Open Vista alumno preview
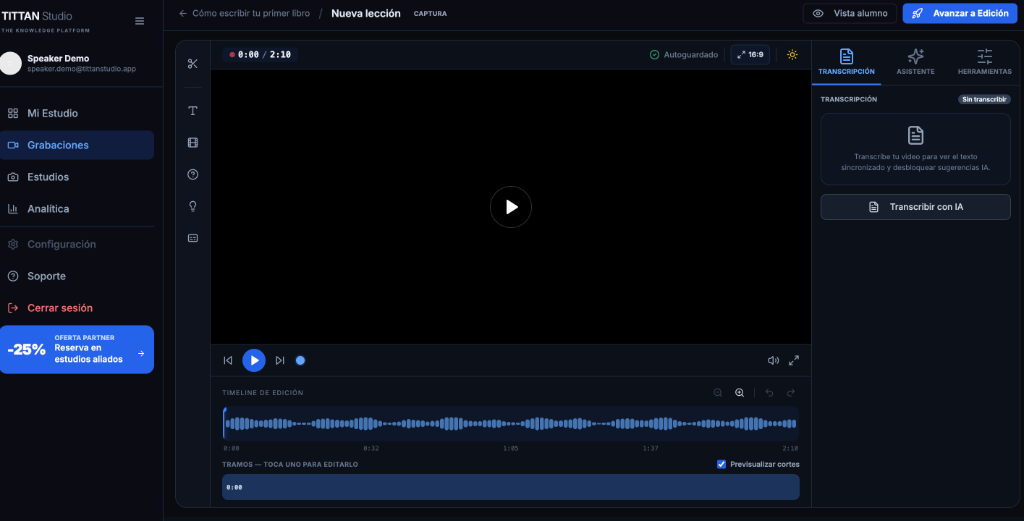The image size is (1024, 521). [850, 13]
